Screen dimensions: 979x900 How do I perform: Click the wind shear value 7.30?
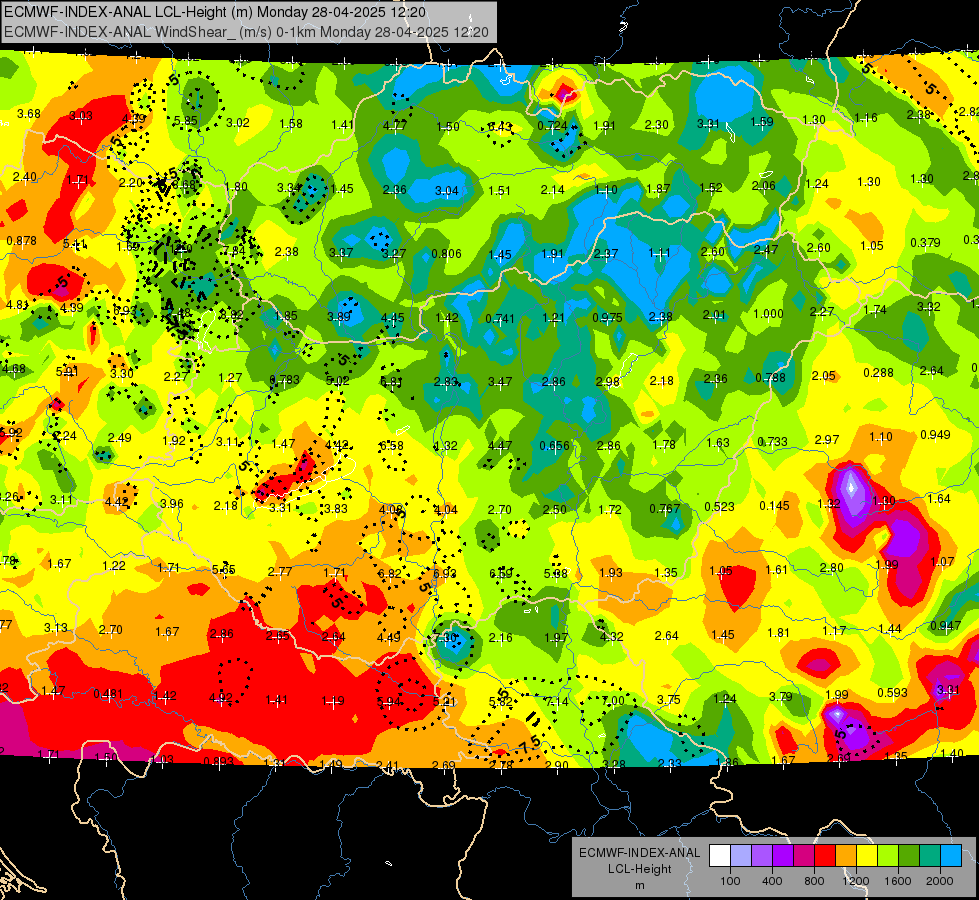445,638
